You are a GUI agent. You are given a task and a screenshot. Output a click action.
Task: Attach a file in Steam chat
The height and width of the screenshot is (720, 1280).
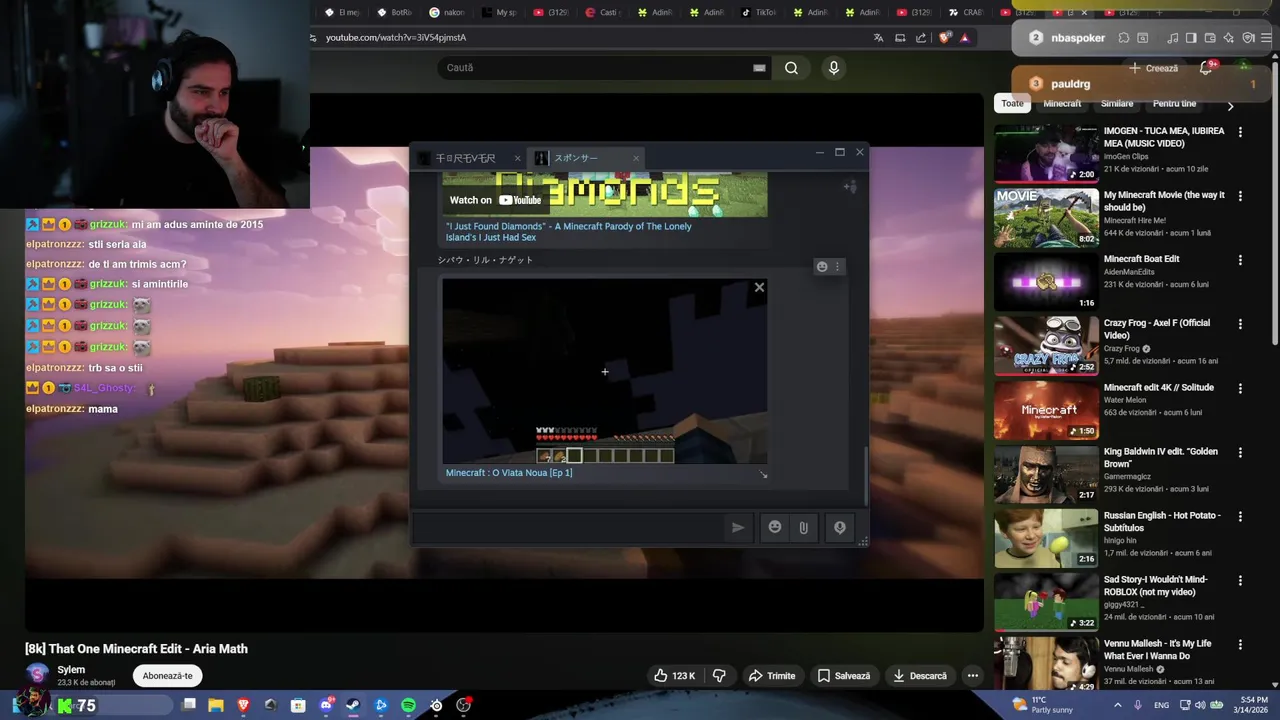803,527
